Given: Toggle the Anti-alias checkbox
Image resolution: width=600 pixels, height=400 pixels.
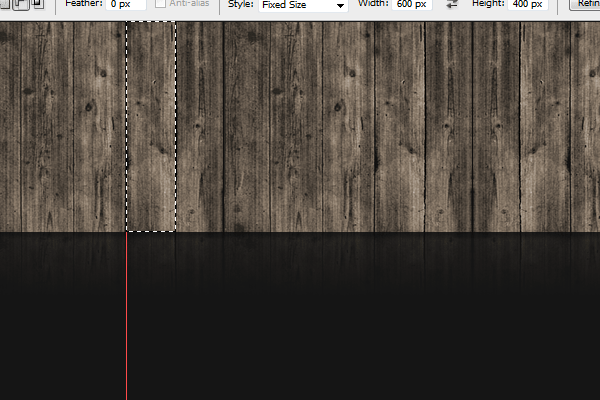Looking at the screenshot, I should (161, 5).
